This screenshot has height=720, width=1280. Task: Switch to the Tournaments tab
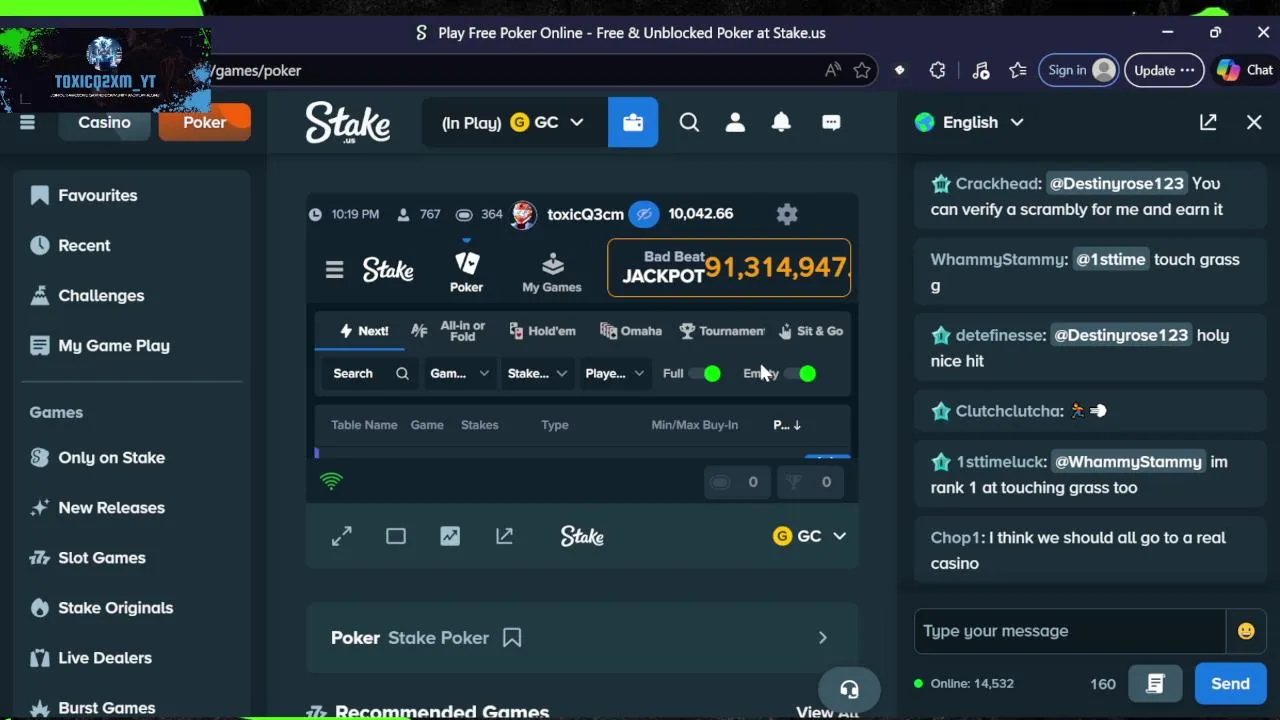tap(722, 331)
